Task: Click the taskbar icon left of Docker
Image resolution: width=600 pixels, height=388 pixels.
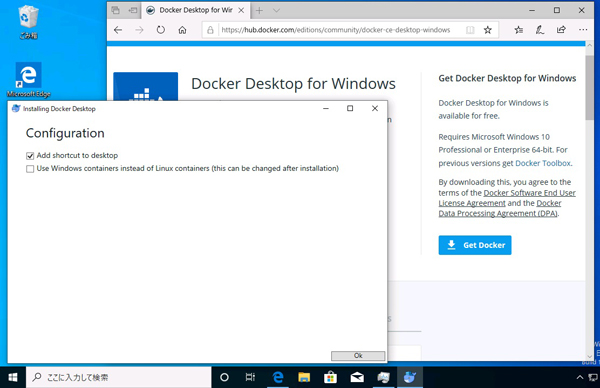Action: (383, 377)
